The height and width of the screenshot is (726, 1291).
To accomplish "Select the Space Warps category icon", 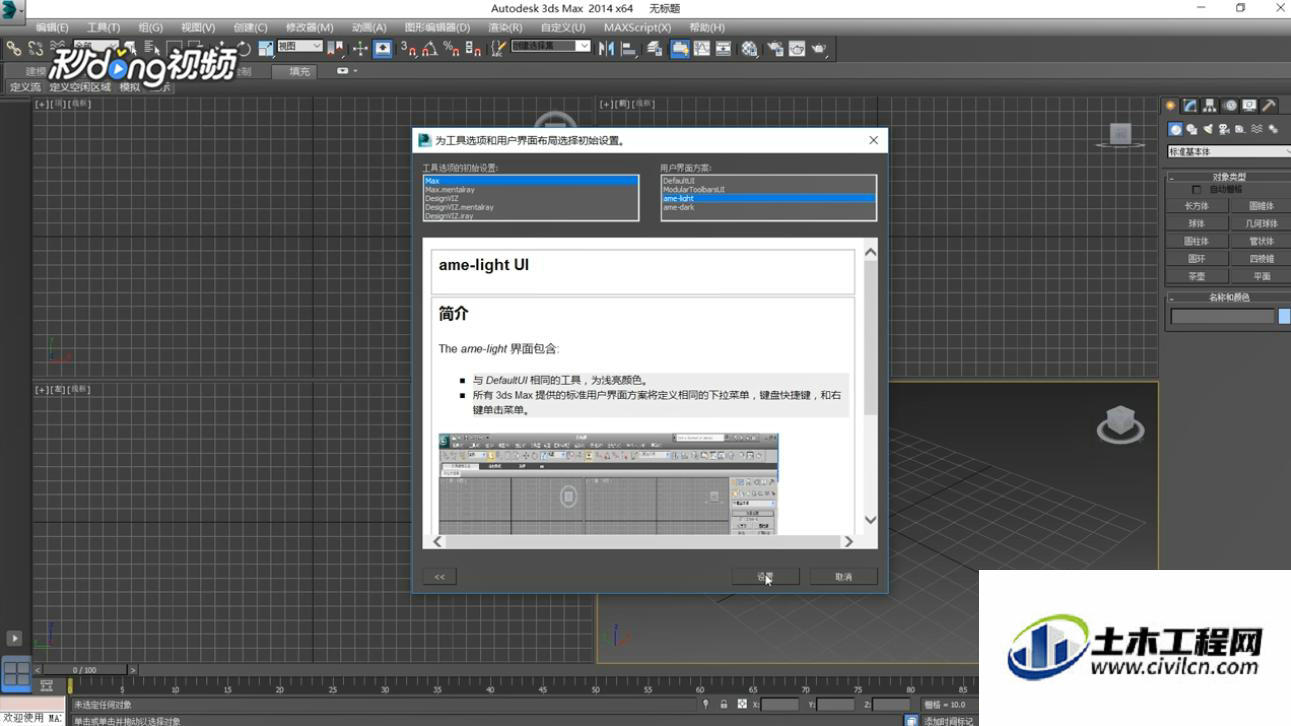I will 1257,129.
